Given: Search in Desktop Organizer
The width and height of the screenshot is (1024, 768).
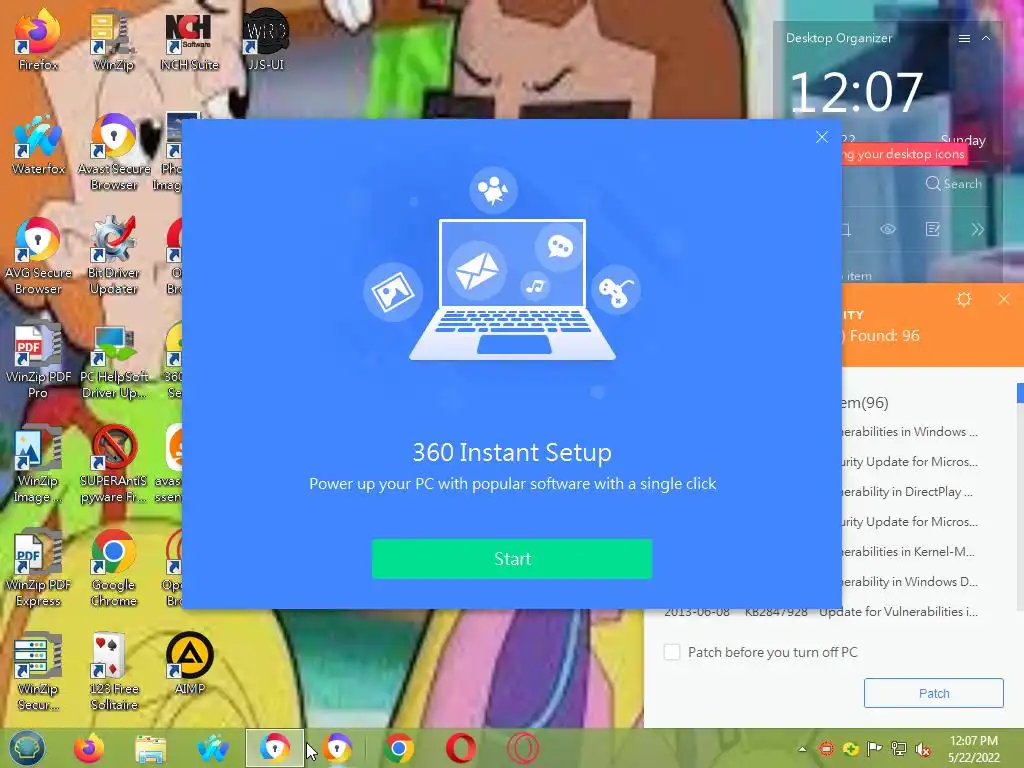Looking at the screenshot, I should coord(953,184).
